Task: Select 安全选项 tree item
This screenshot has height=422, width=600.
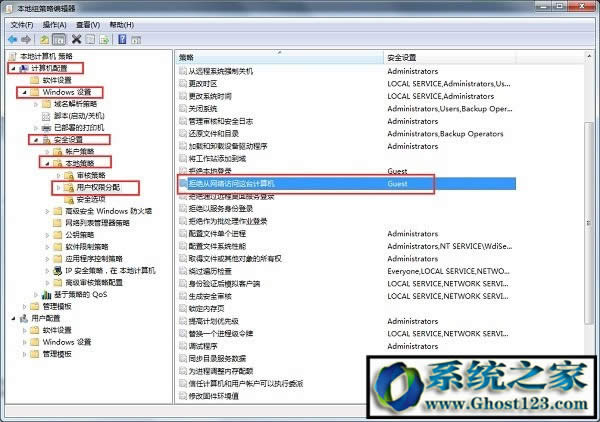Action: [x=91, y=199]
